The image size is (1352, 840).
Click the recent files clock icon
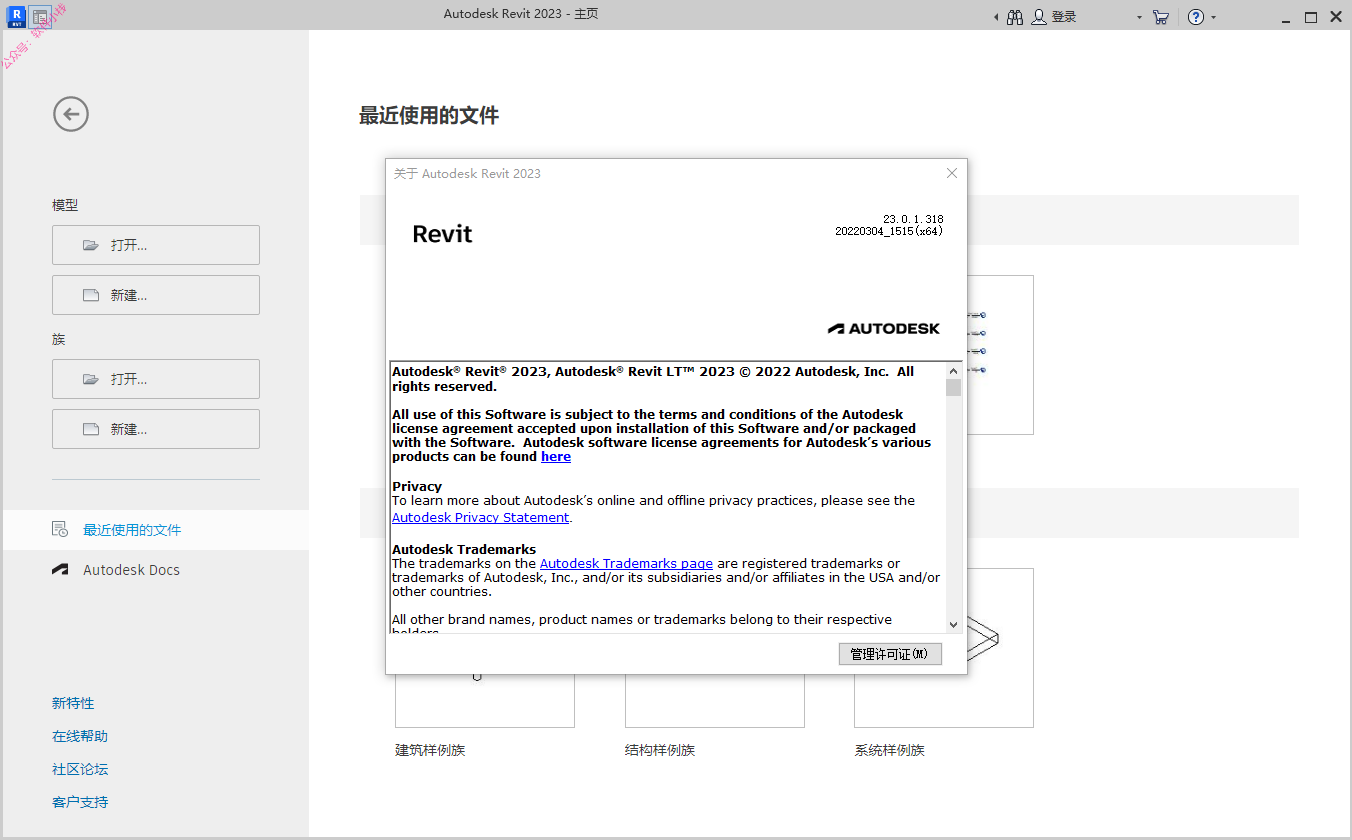click(60, 530)
